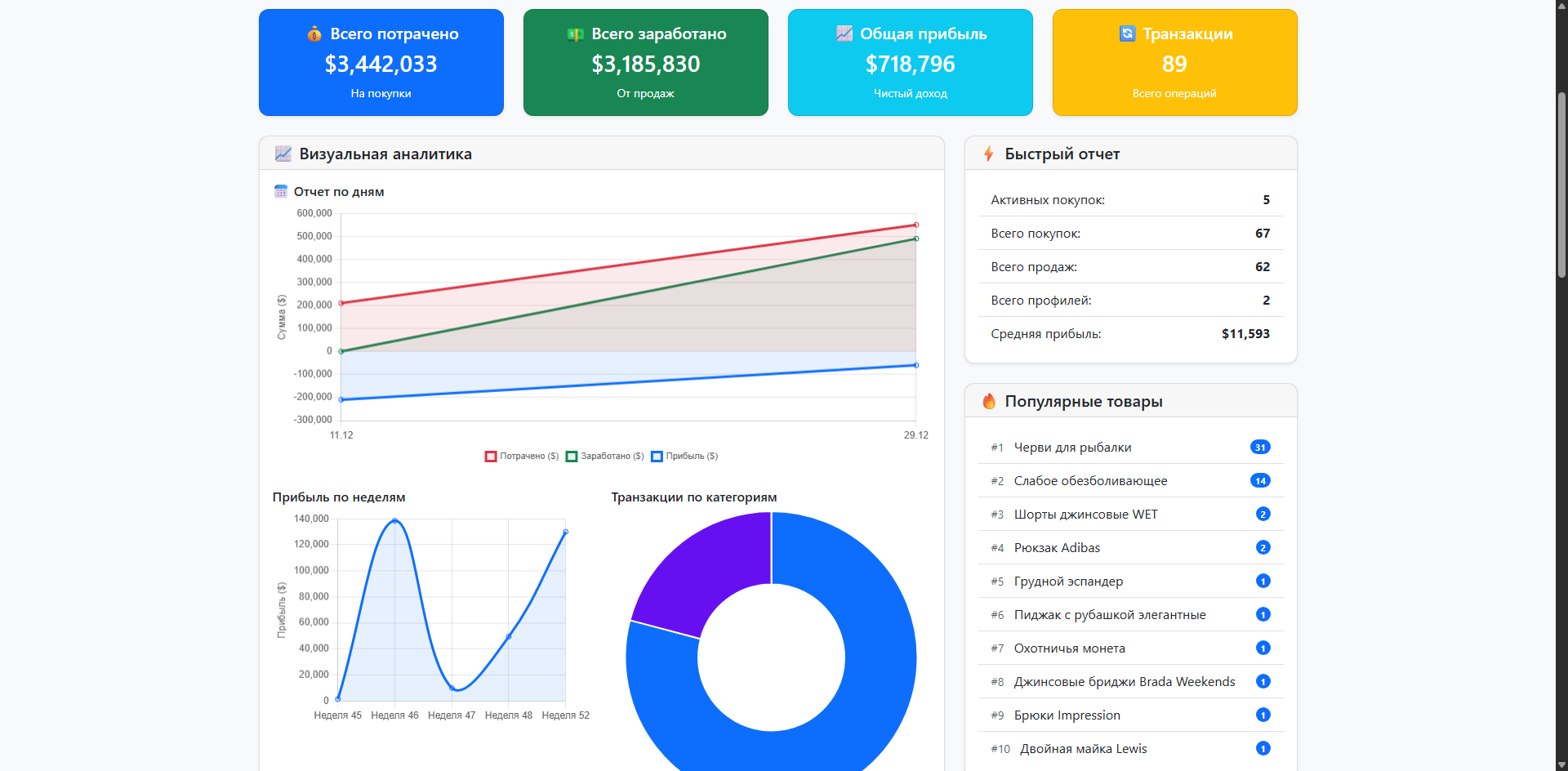Select the Всего потрачено card
Screen dimensions: 1568x771
[381, 63]
